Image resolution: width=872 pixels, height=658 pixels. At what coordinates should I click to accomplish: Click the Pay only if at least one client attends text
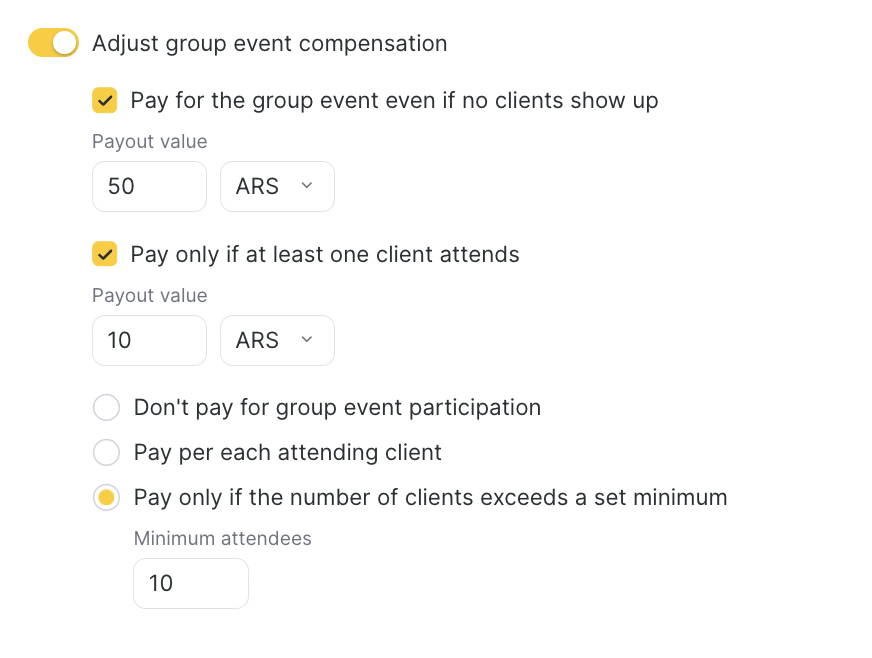click(x=325, y=255)
